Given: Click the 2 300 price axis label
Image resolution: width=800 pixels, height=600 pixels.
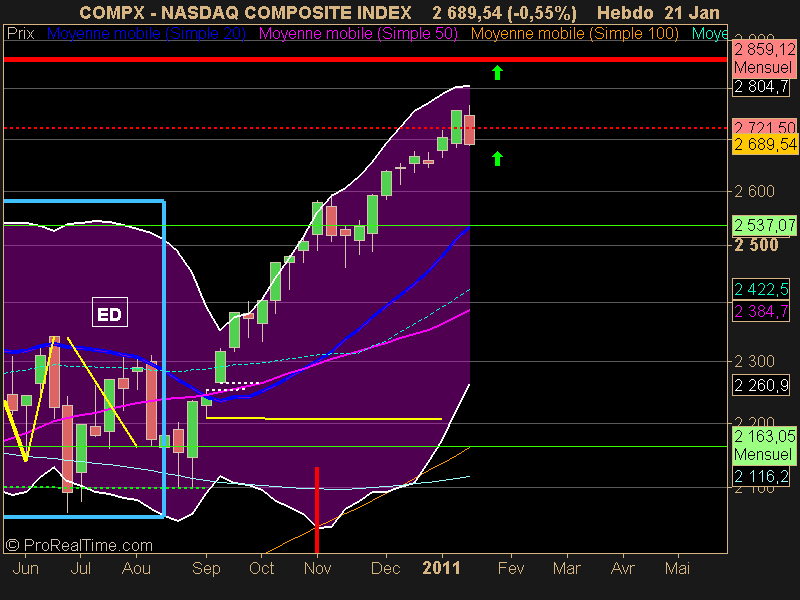Looking at the screenshot, I should pos(754,362).
